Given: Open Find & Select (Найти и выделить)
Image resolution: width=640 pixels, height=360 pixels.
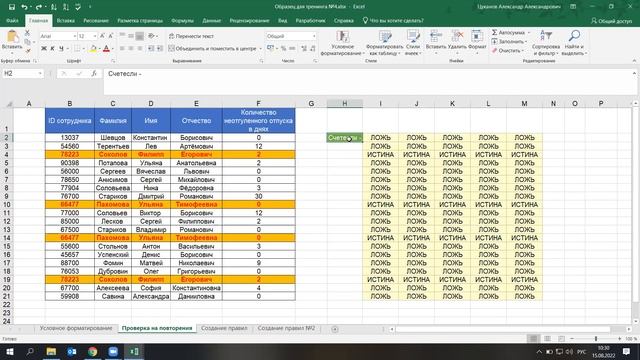Looking at the screenshot, I should coord(574,43).
